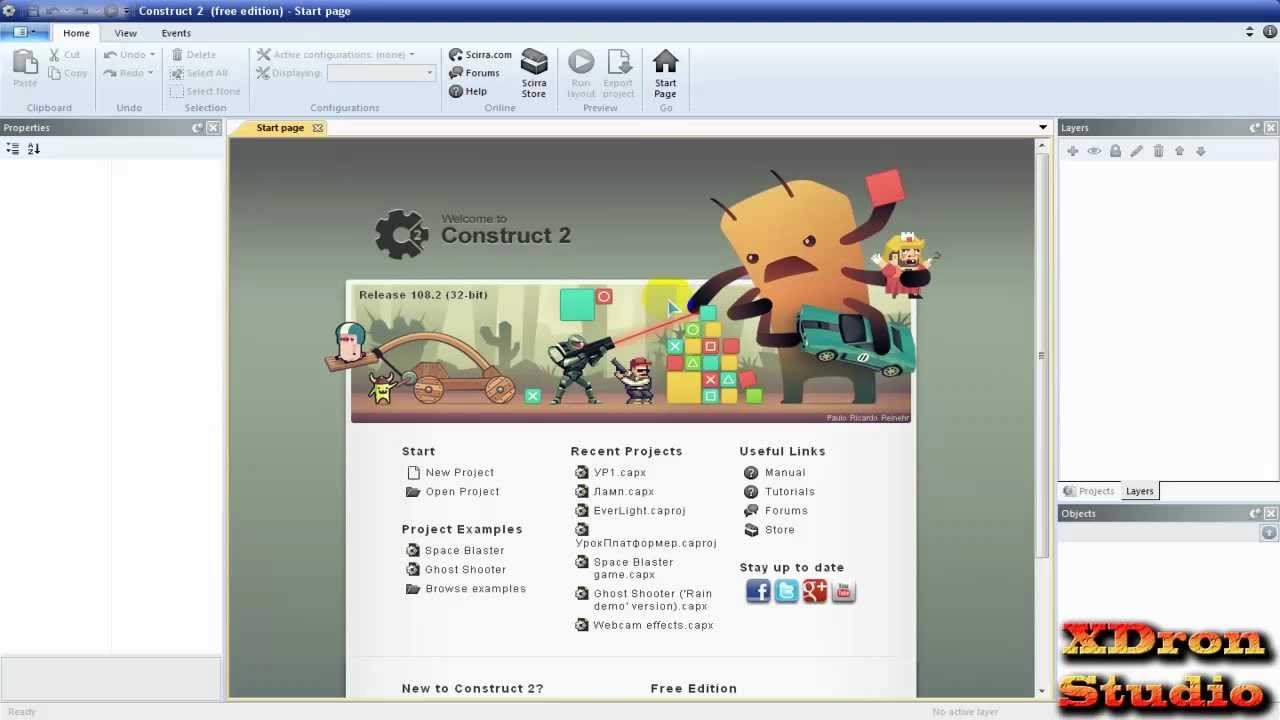Open the Displaying combo box
The image size is (1280, 720).
click(381, 73)
